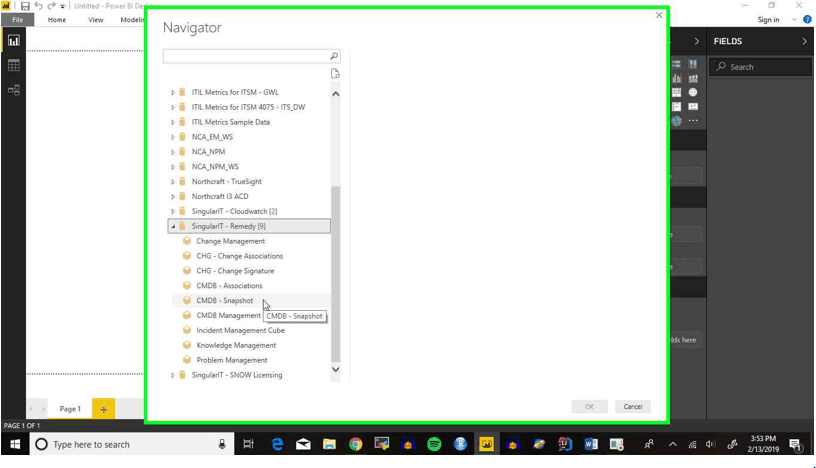816x468 pixels.
Task: Open the Relationships model view icon
Action: point(14,90)
